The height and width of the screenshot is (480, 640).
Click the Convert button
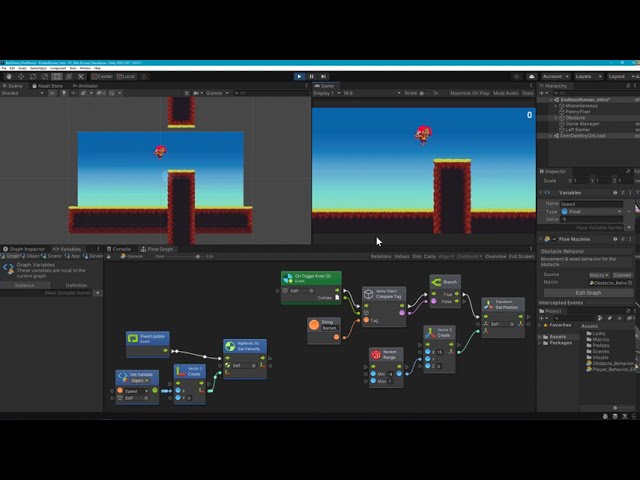click(x=622, y=275)
